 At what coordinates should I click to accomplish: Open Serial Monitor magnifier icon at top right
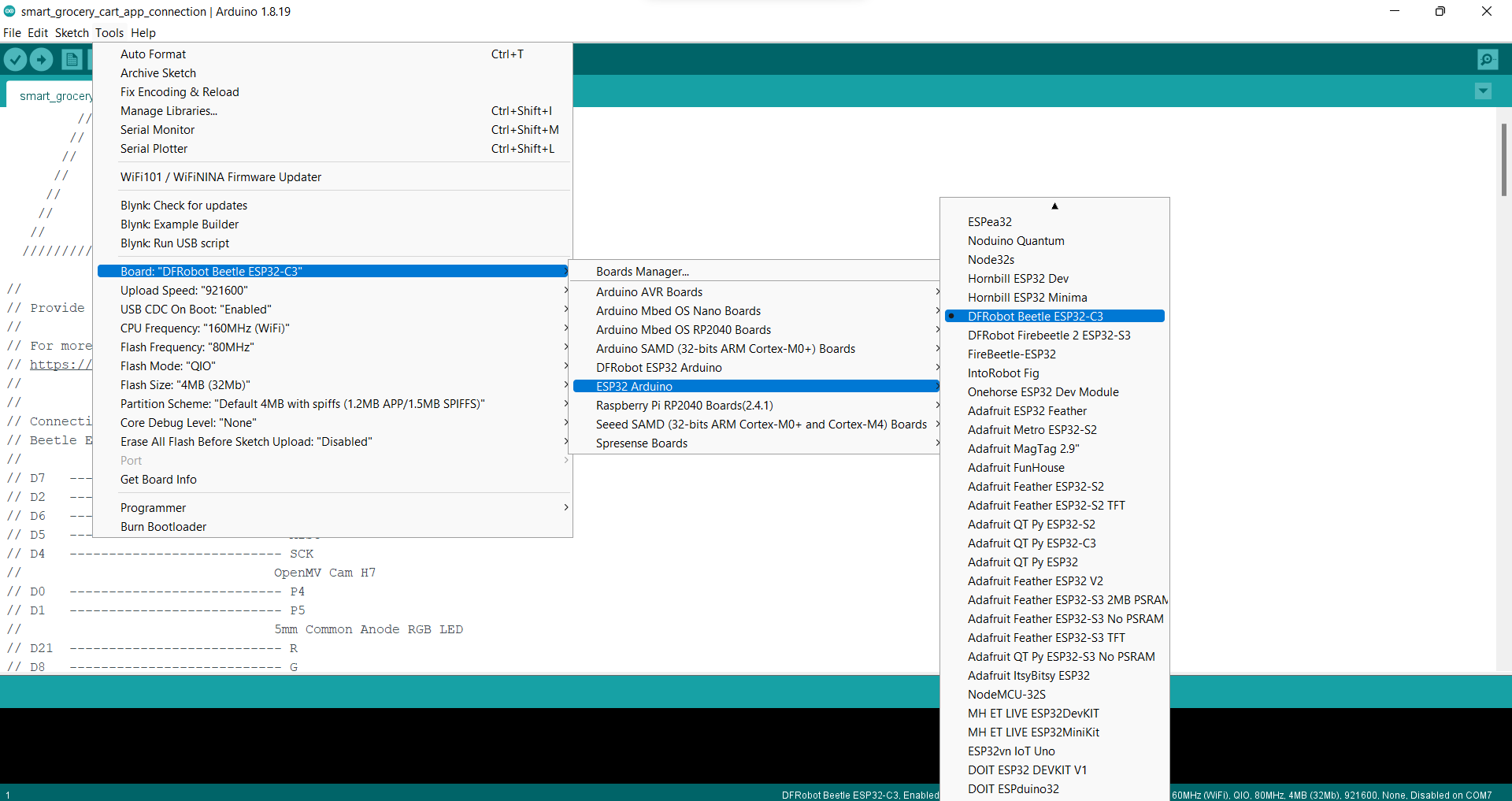1487,59
